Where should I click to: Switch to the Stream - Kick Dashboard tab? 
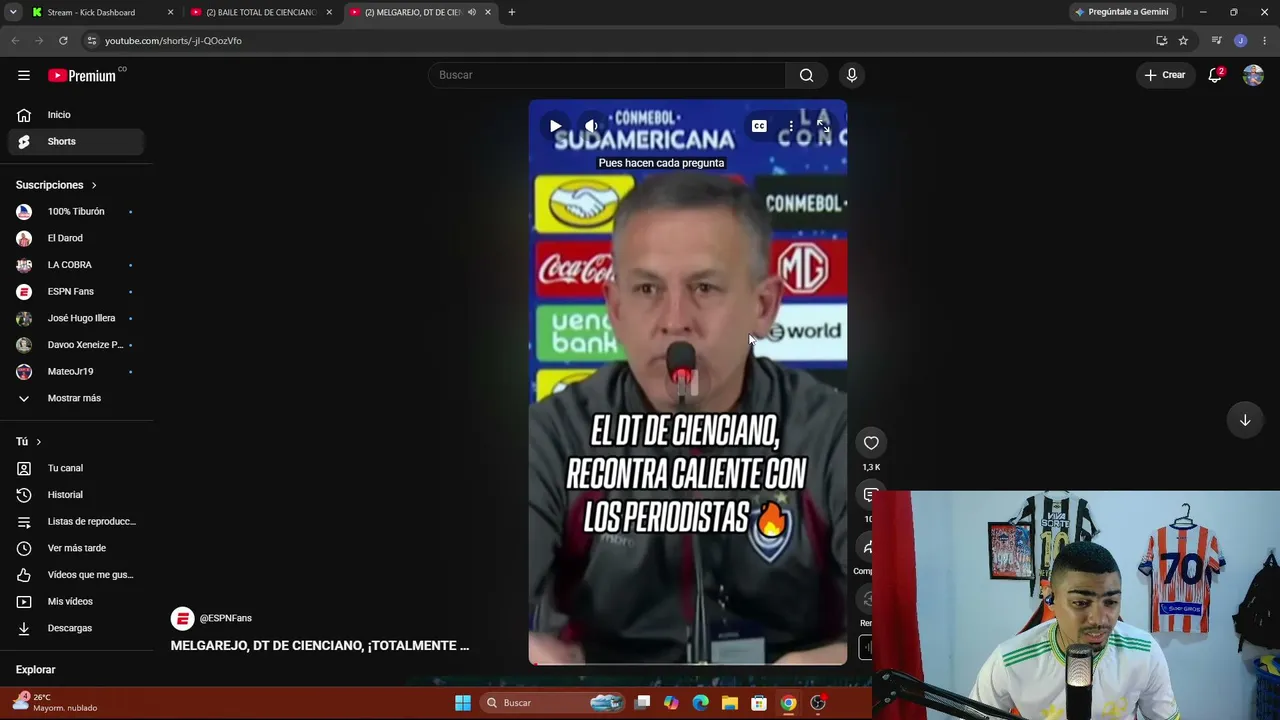[x=103, y=12]
